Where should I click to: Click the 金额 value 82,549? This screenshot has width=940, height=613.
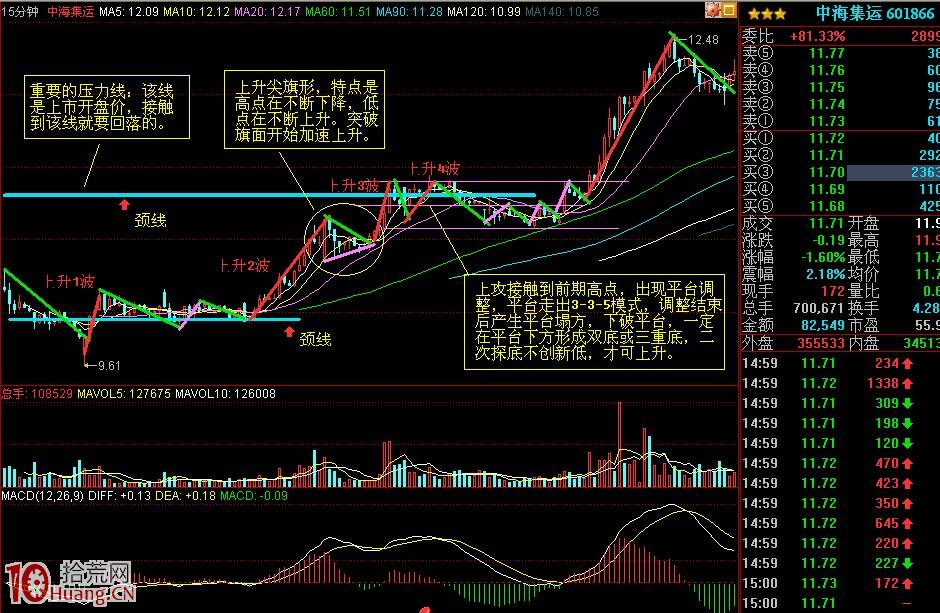[x=822, y=325]
